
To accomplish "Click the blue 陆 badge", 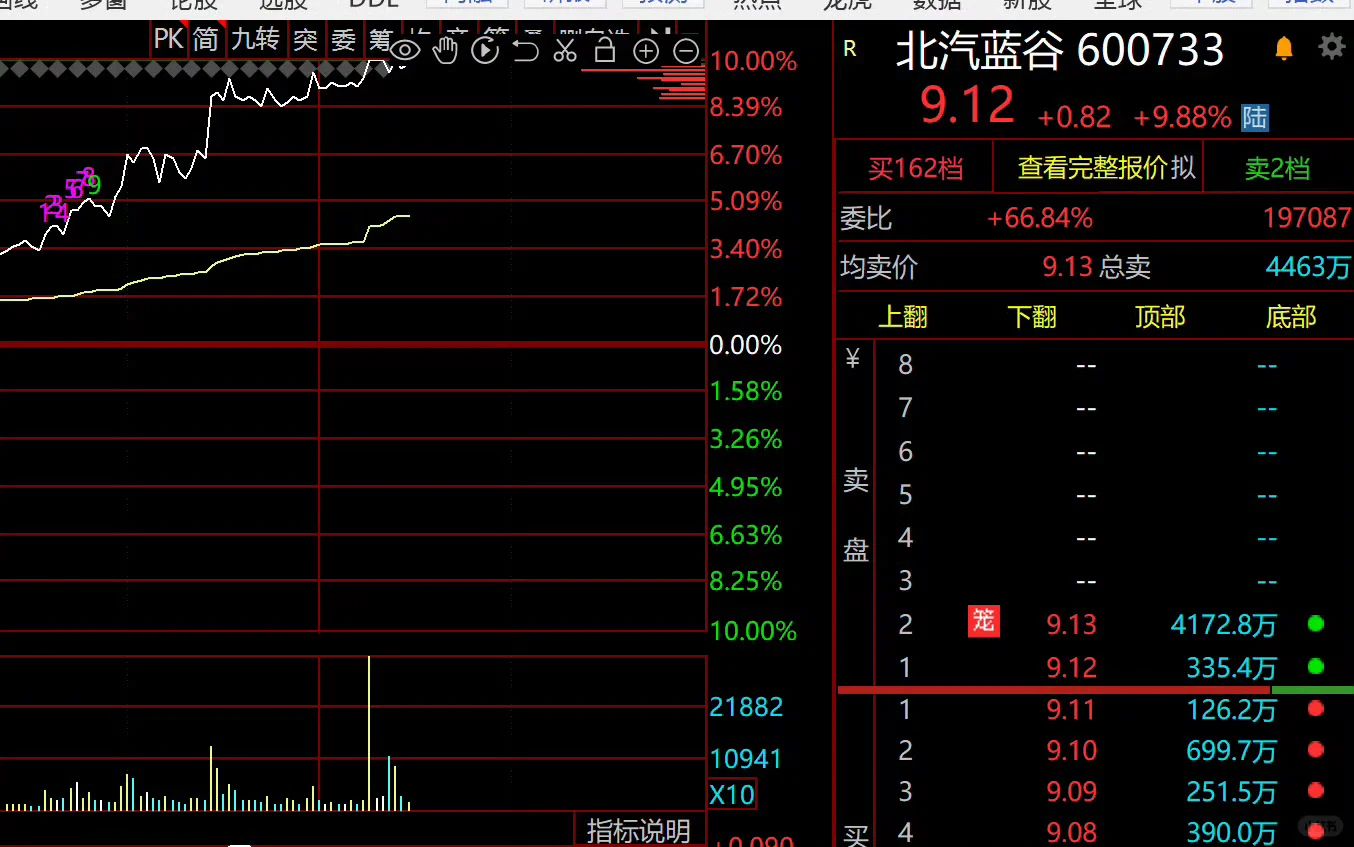I will click(x=1254, y=118).
